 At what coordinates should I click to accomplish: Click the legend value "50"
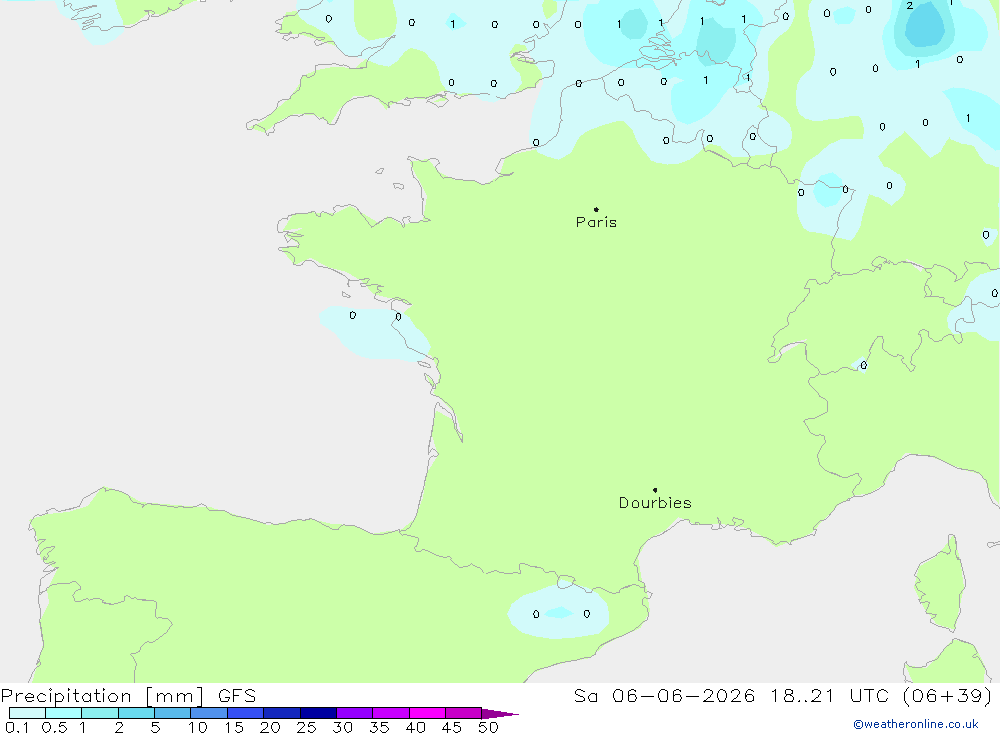click(489, 727)
